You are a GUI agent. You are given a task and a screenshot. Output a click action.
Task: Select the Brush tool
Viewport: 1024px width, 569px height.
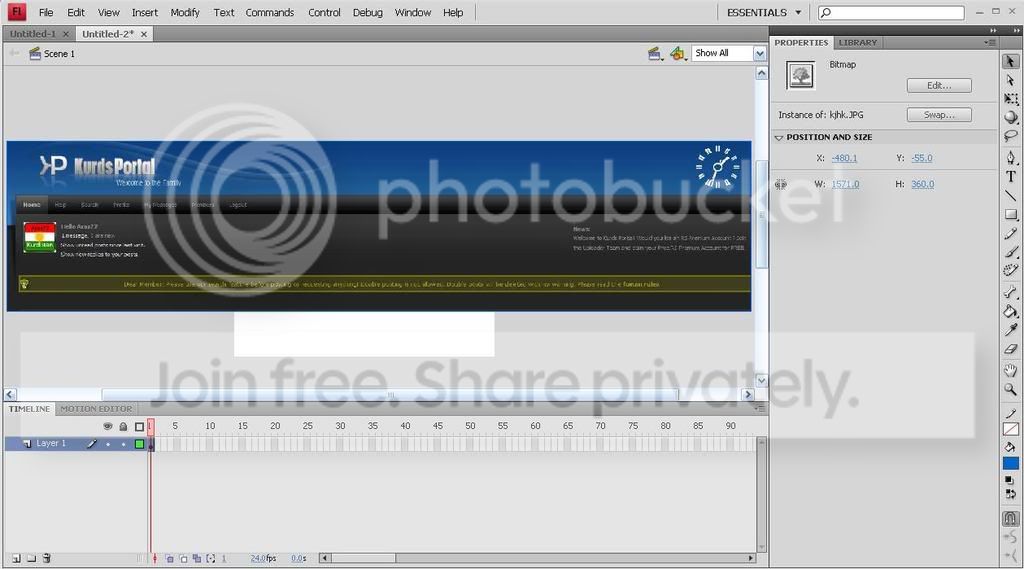[1010, 252]
